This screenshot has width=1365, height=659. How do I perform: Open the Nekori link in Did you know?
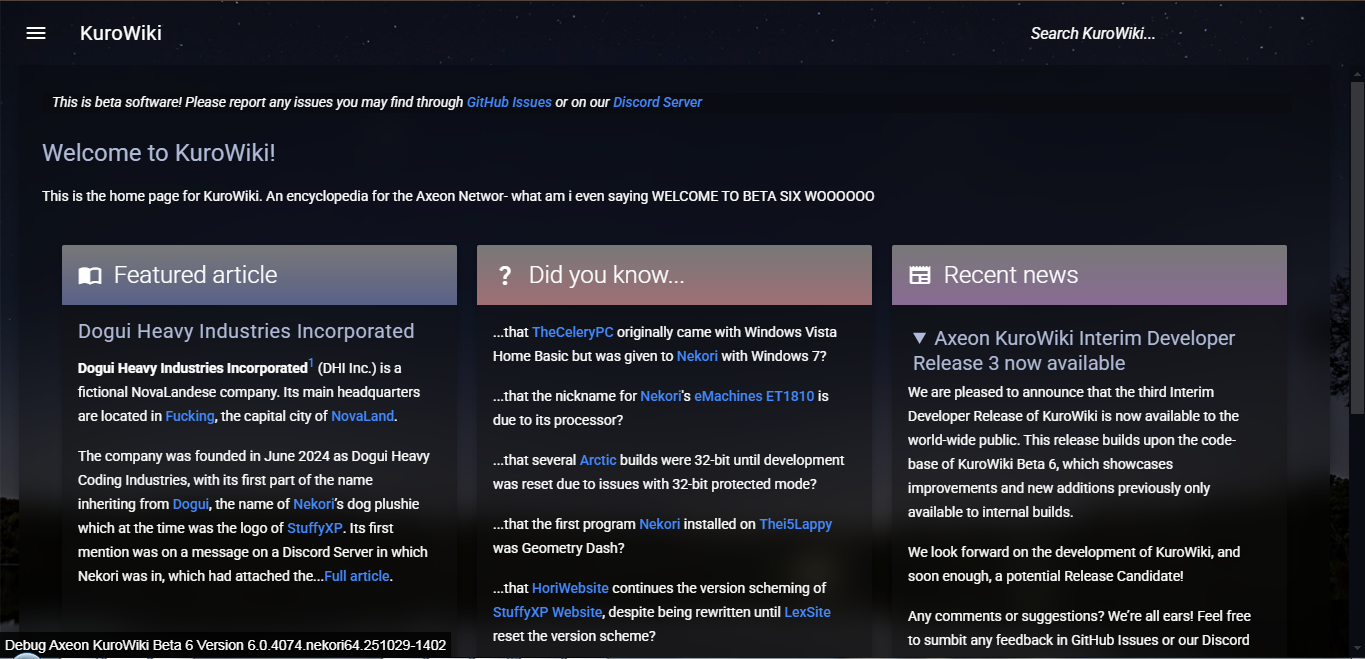(697, 356)
